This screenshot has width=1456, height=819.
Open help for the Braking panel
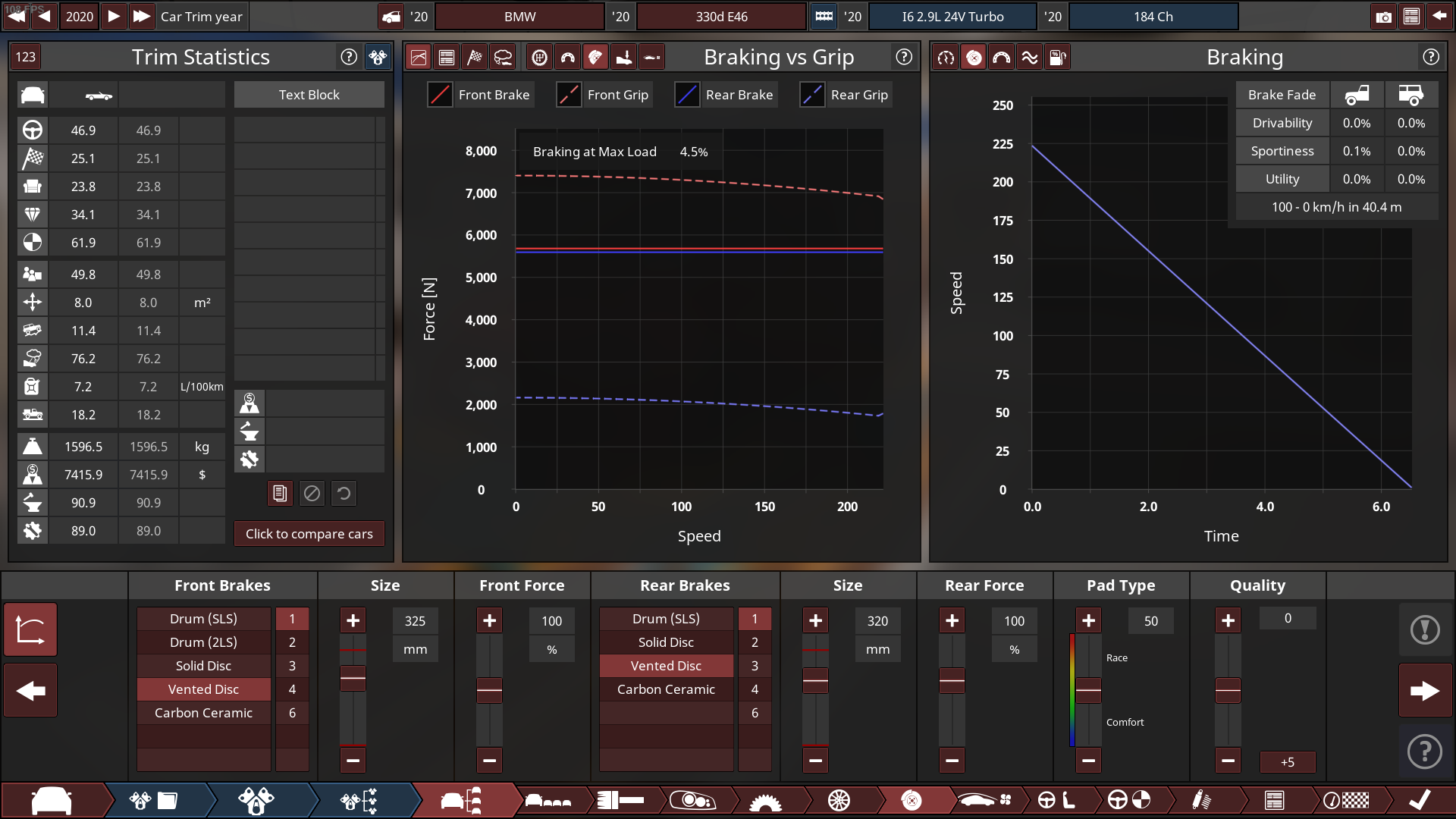coord(1431,57)
